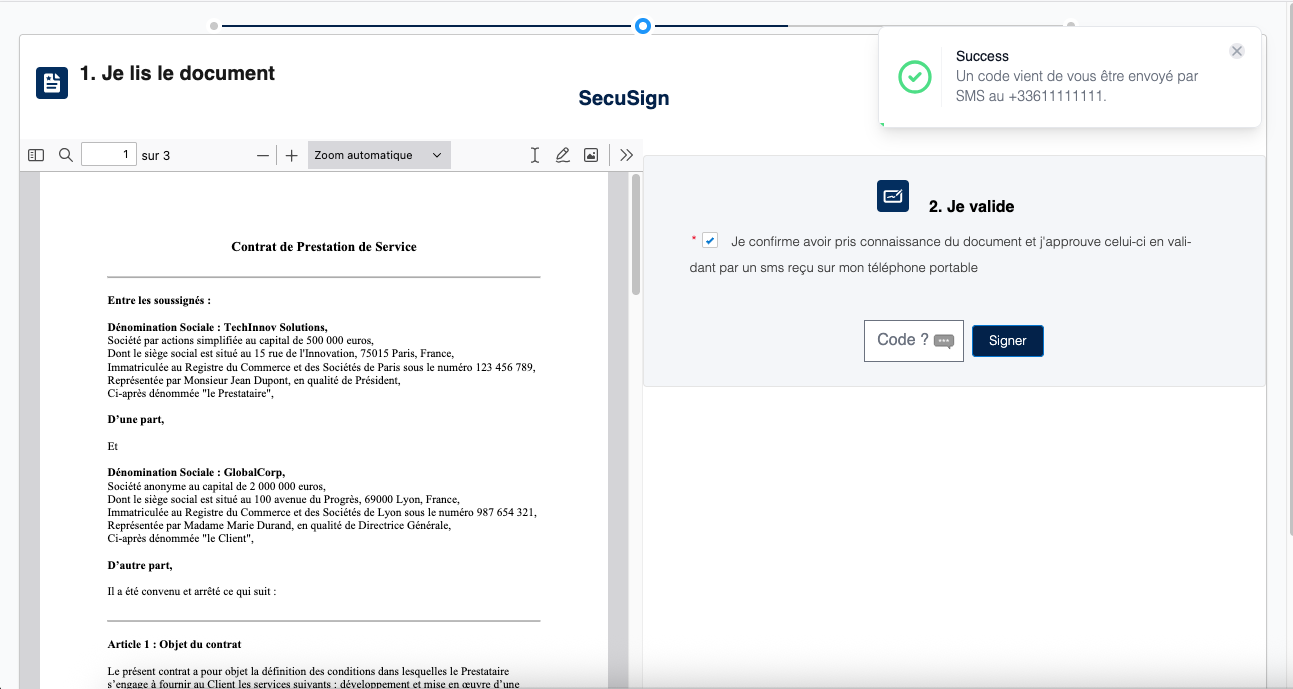
Task: Click the PDF viewer vertical scrollbar
Action: [635, 235]
